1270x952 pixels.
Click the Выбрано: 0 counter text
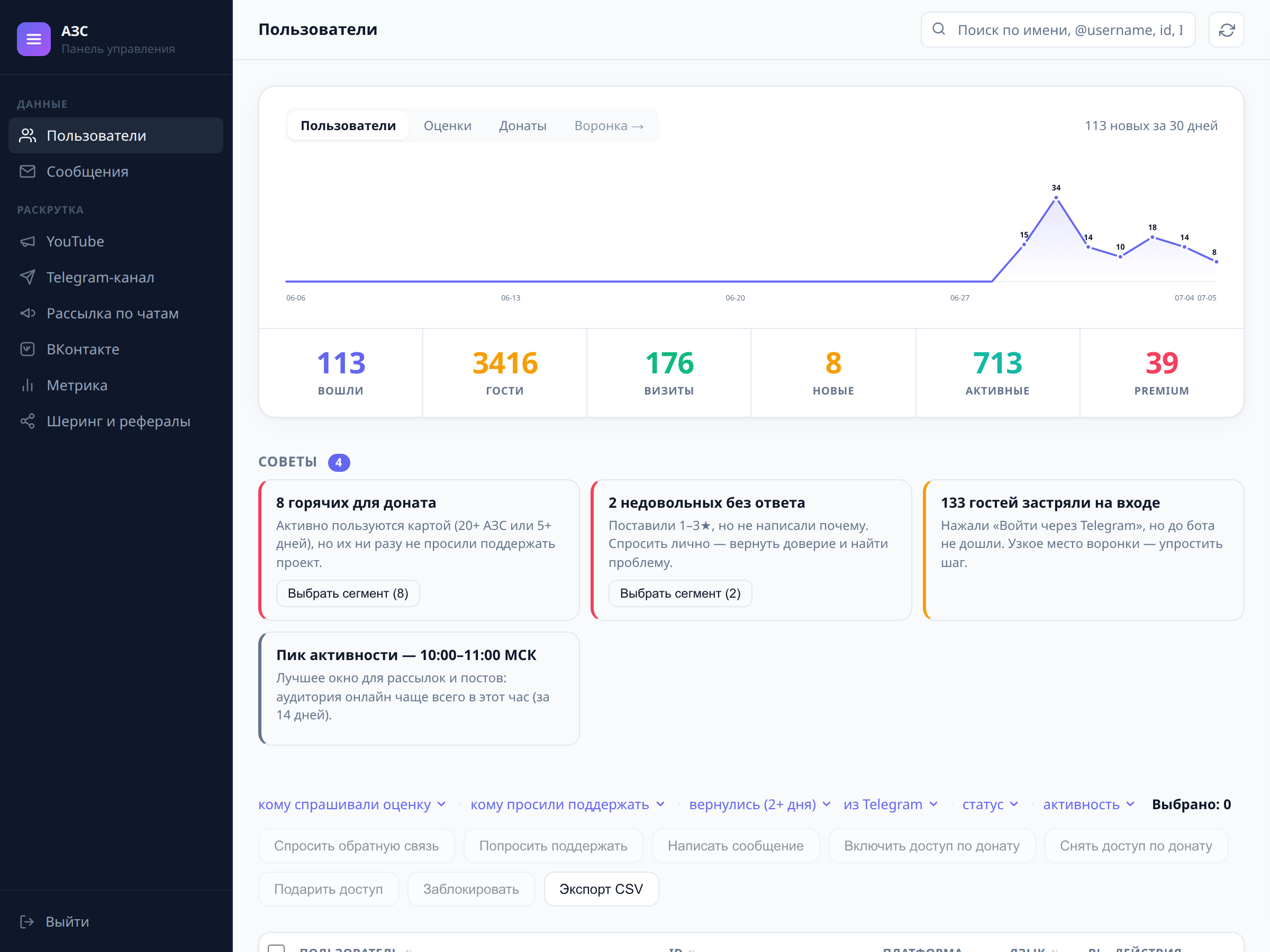pos(1191,804)
